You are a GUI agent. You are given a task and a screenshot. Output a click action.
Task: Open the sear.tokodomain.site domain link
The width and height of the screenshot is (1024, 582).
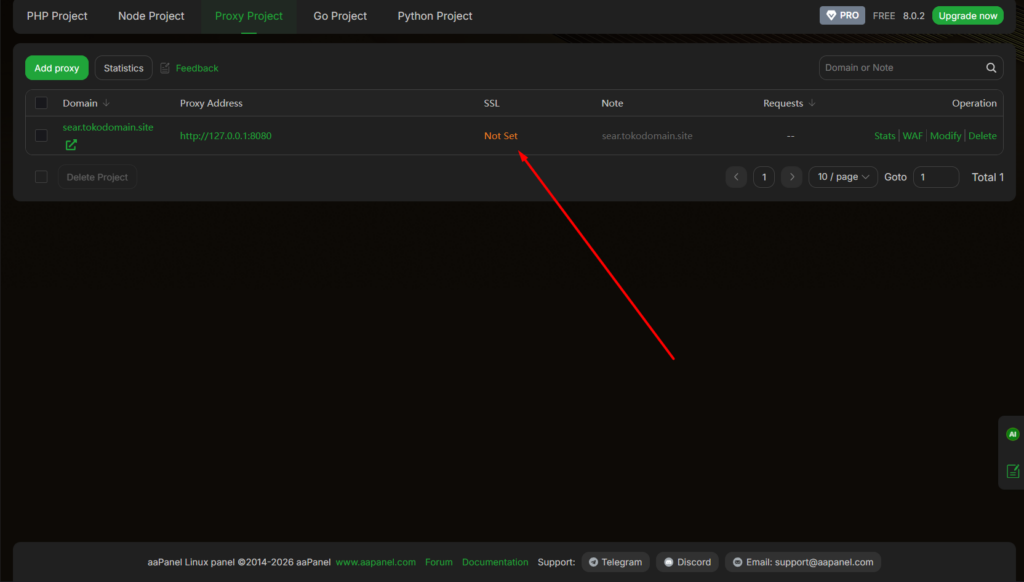(108, 127)
